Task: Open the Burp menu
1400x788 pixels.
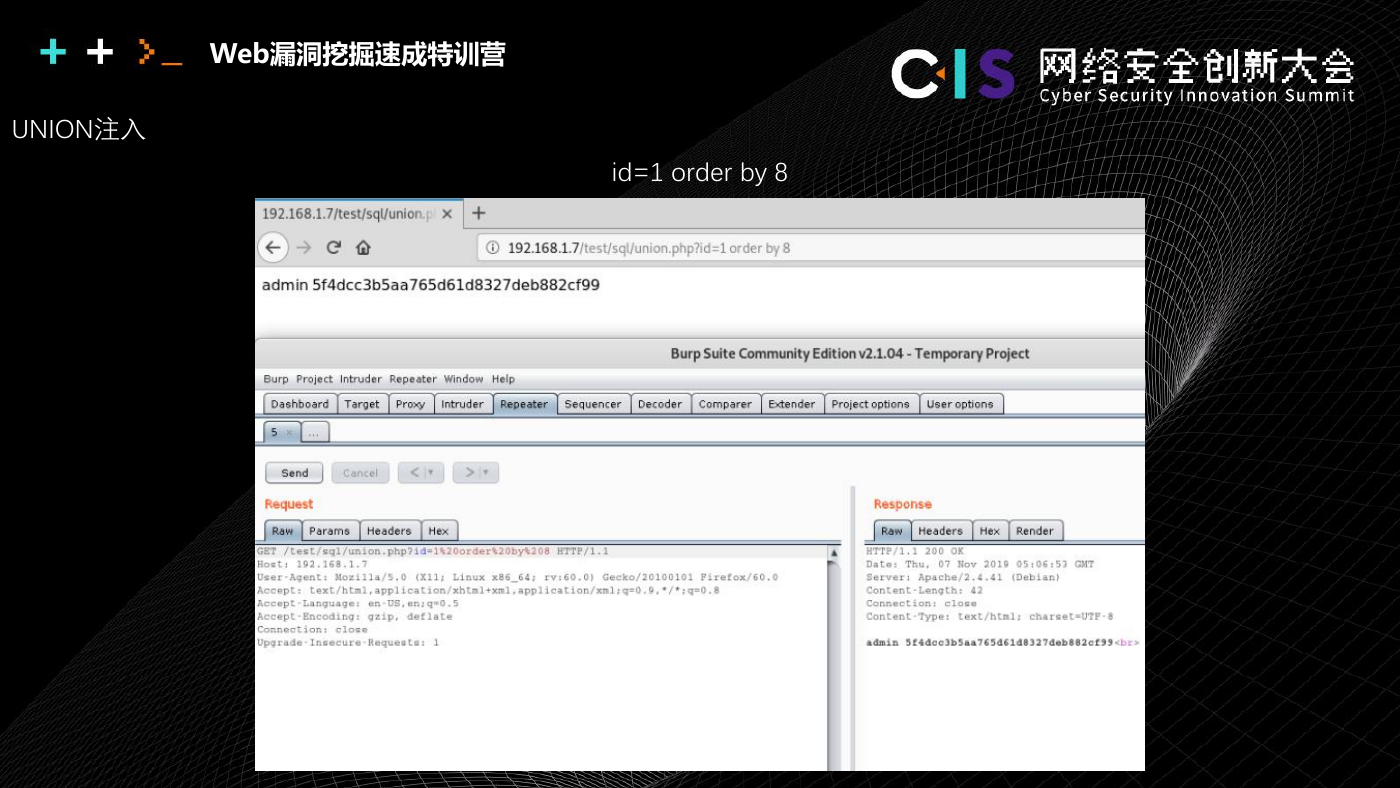Action: pos(275,379)
